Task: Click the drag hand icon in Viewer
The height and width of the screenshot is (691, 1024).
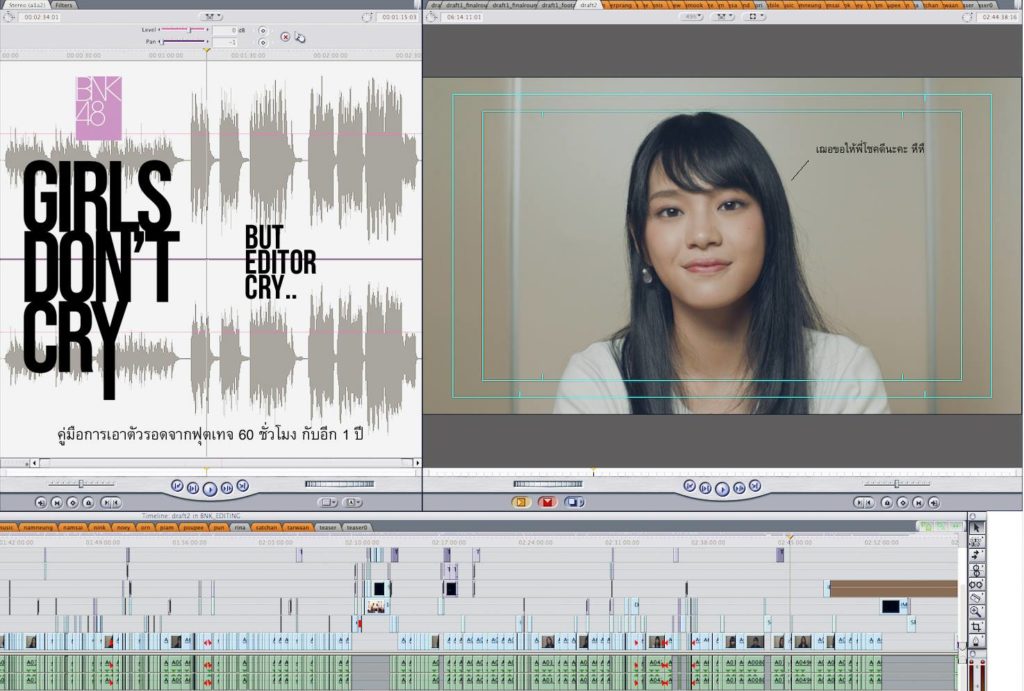Action: [x=300, y=37]
